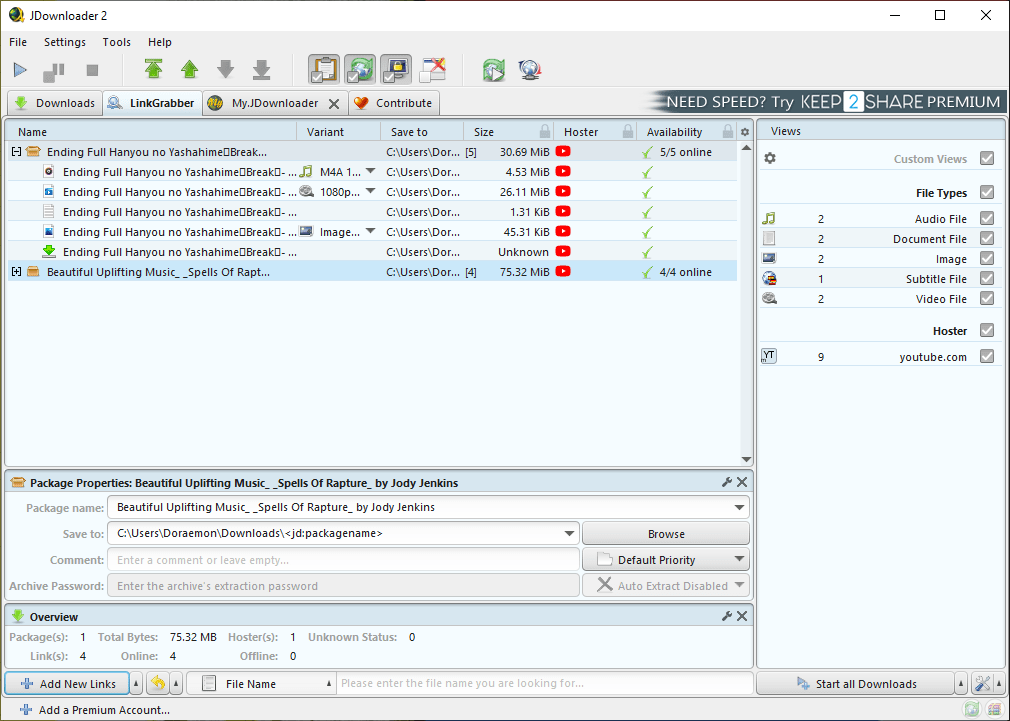Viewport: 1010px width, 721px height.
Task: Open the Settings menu
Action: [x=64, y=42]
